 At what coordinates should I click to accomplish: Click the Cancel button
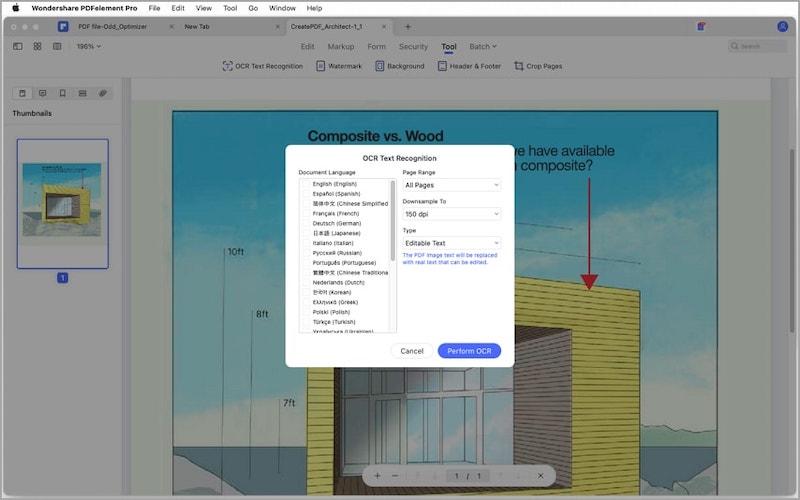(x=412, y=351)
